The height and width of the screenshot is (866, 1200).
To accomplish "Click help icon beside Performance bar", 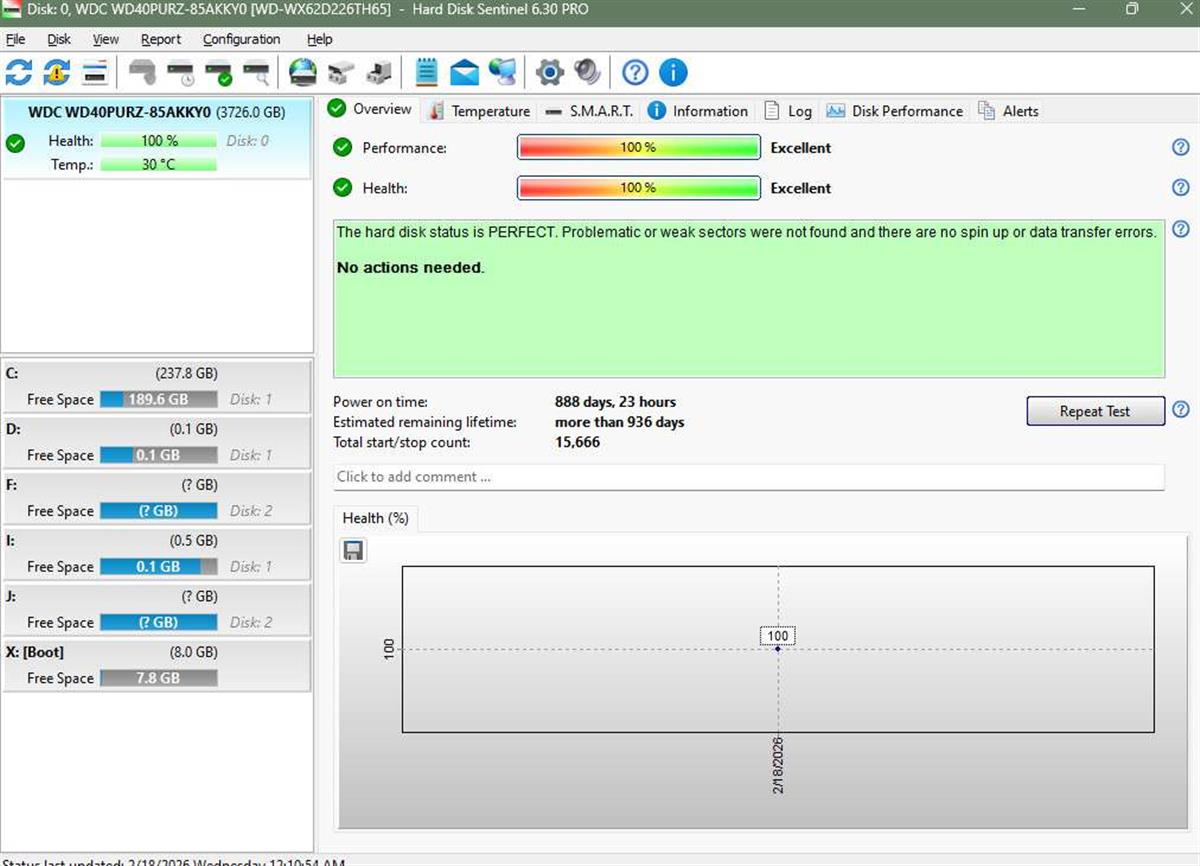I will tap(1180, 148).
